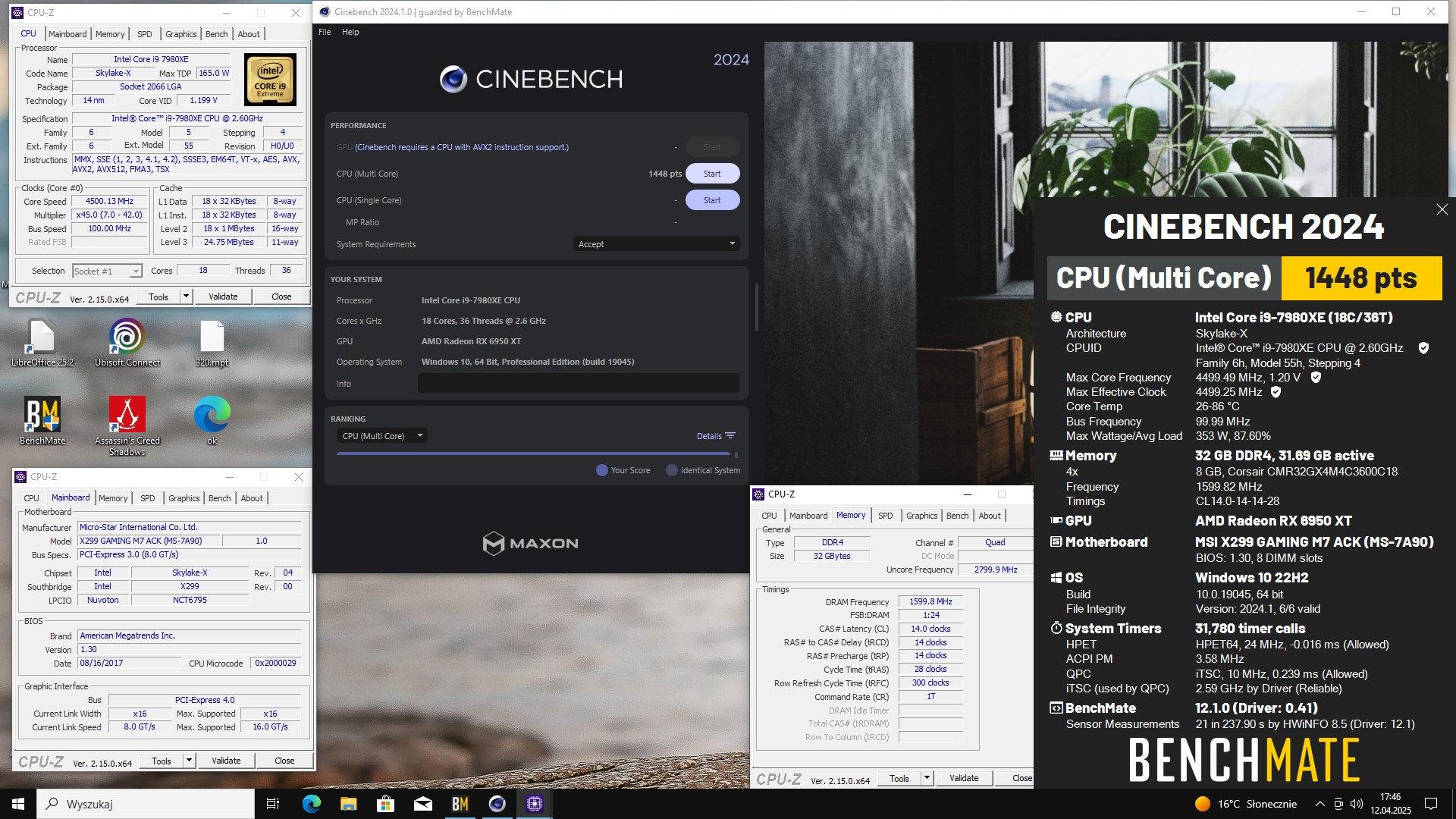
Task: Click Validate in top CPU-Z window
Action: point(223,297)
